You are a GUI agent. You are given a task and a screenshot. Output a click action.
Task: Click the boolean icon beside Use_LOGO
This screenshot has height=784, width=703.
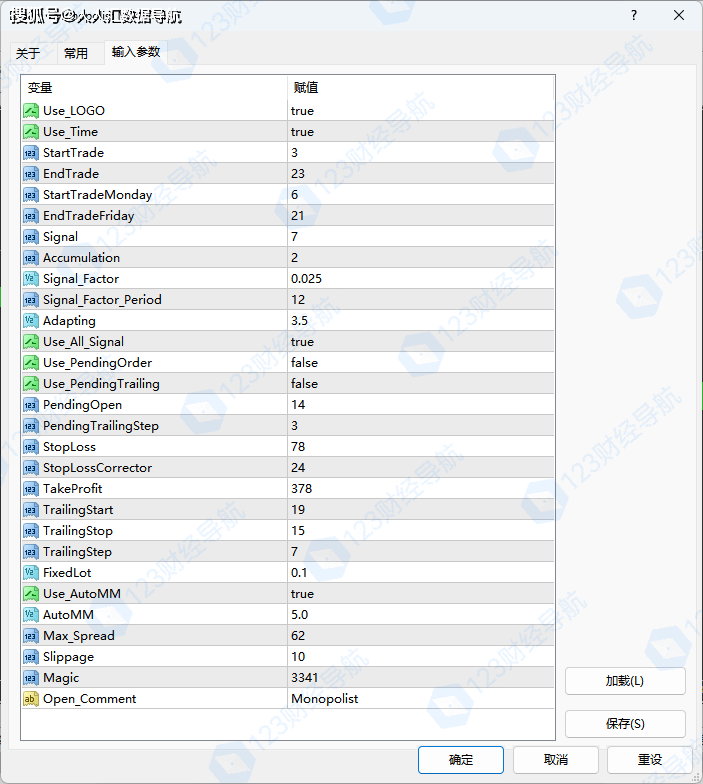coord(31,111)
